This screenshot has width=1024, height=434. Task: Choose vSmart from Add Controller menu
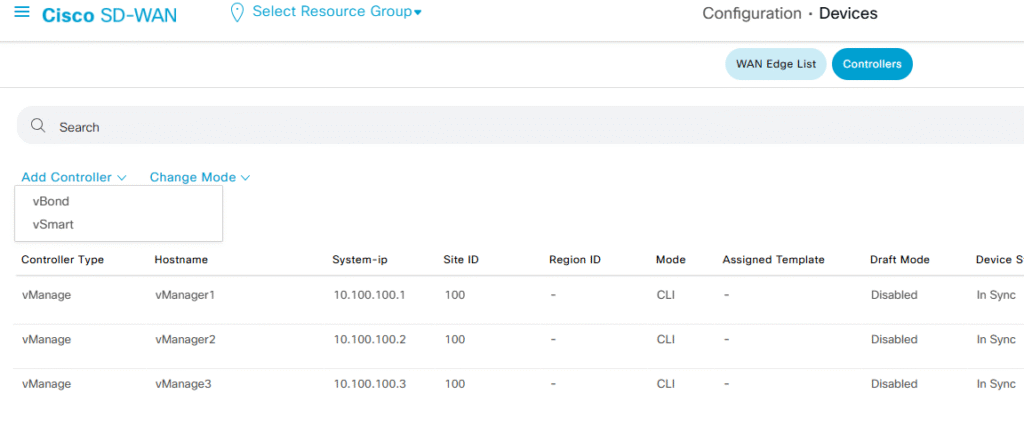[x=53, y=224]
